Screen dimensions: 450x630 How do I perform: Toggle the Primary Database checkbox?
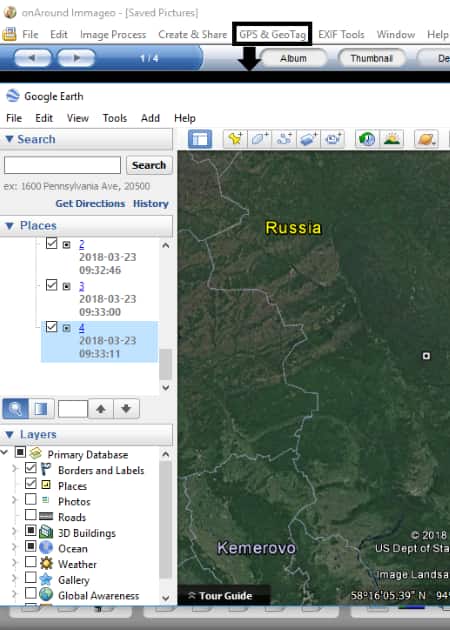[x=20, y=452]
